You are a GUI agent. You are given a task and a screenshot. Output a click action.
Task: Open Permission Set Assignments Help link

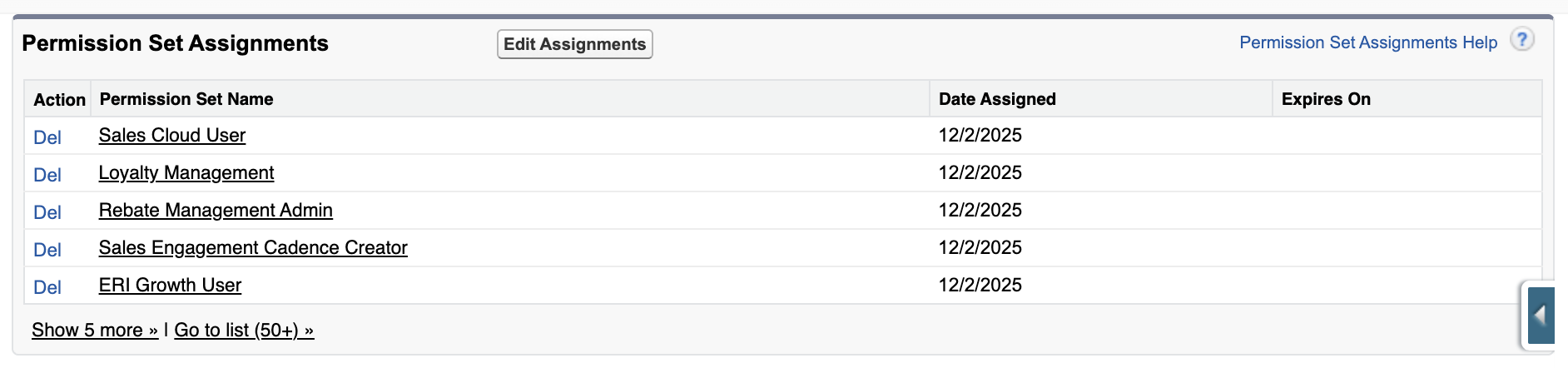click(1367, 42)
